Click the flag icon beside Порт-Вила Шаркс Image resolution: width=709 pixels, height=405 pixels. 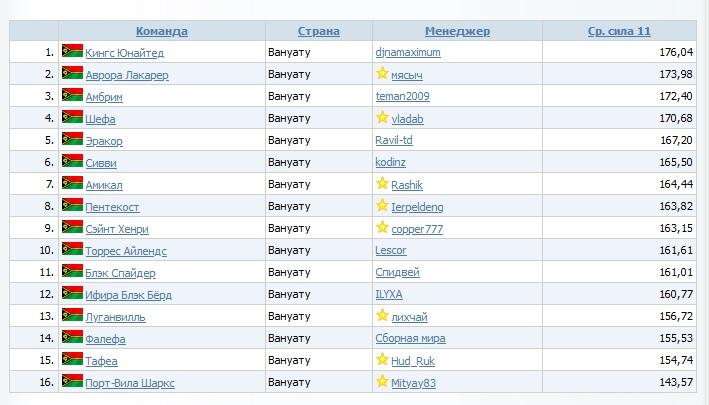[x=72, y=381]
